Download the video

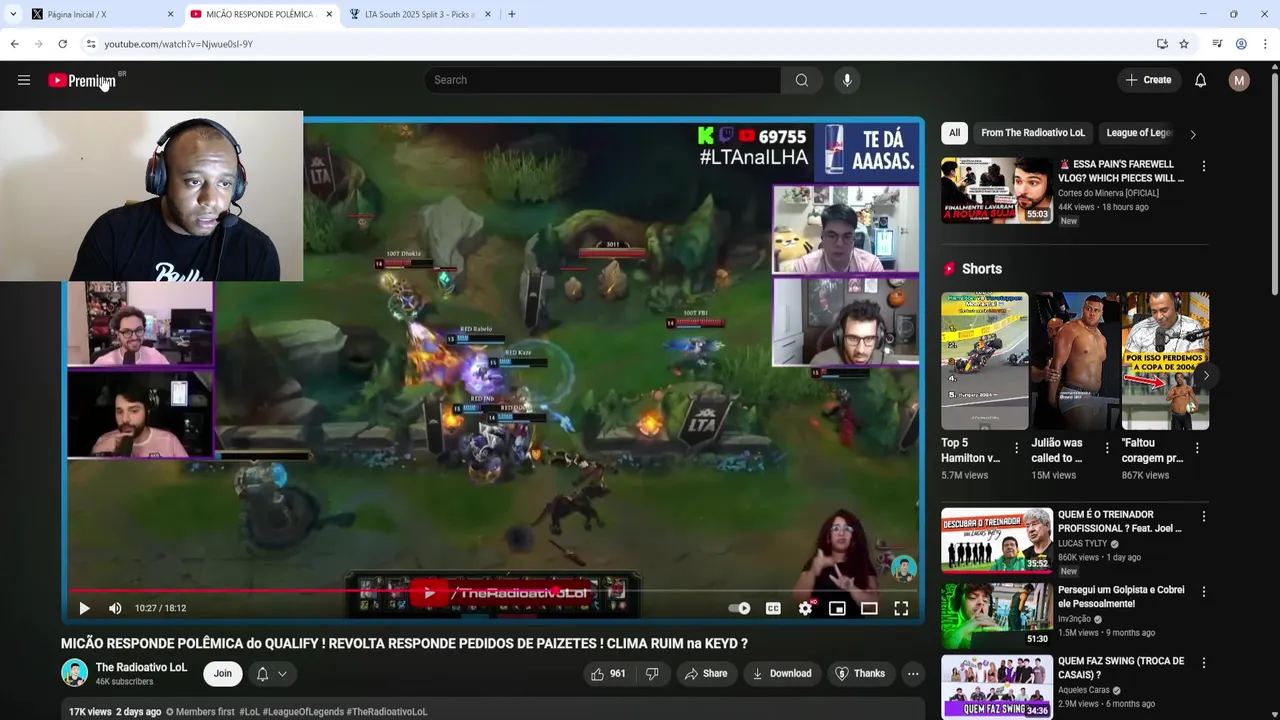point(782,674)
